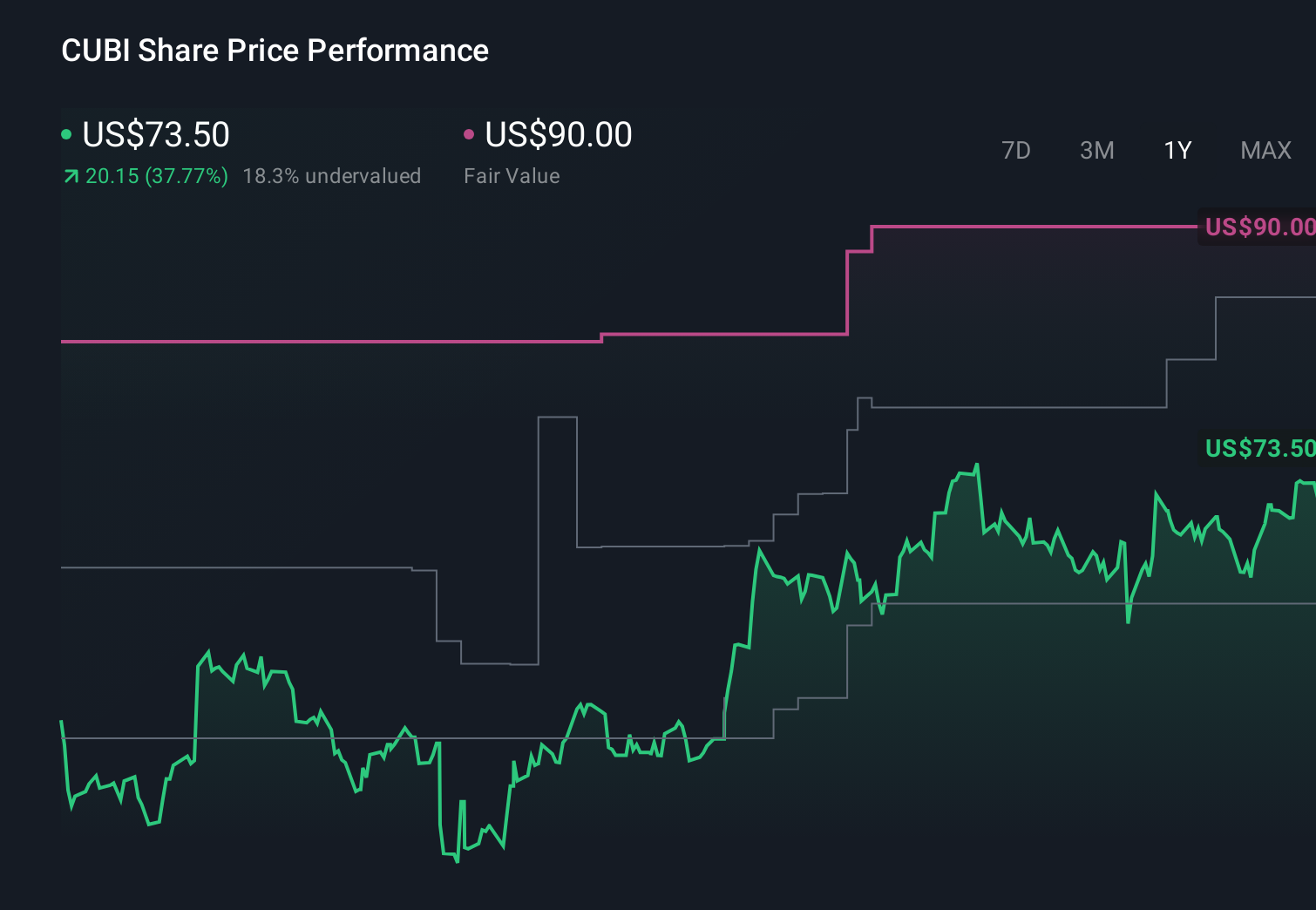The image size is (1316, 910).
Task: Switch to the 3M time range
Action: coord(1096,150)
